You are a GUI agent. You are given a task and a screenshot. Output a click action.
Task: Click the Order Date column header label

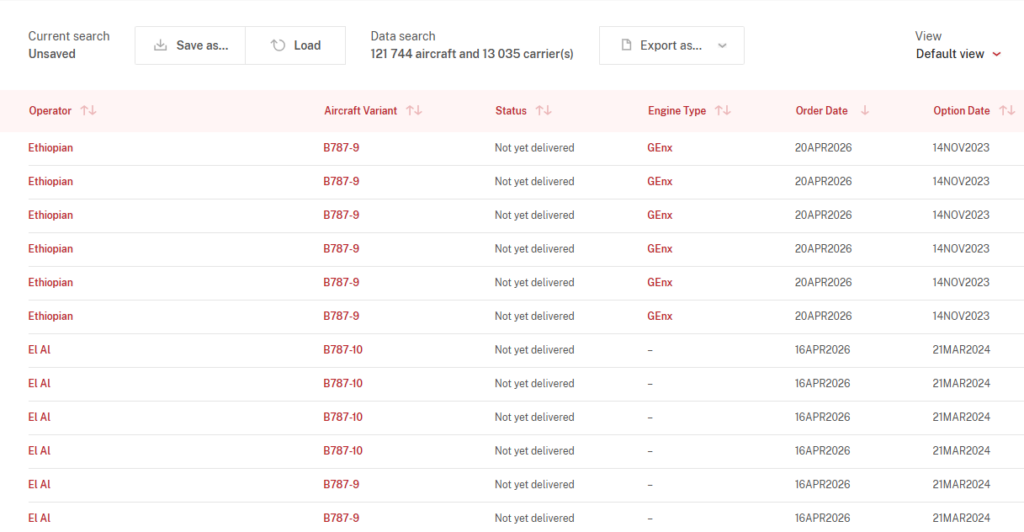point(822,110)
